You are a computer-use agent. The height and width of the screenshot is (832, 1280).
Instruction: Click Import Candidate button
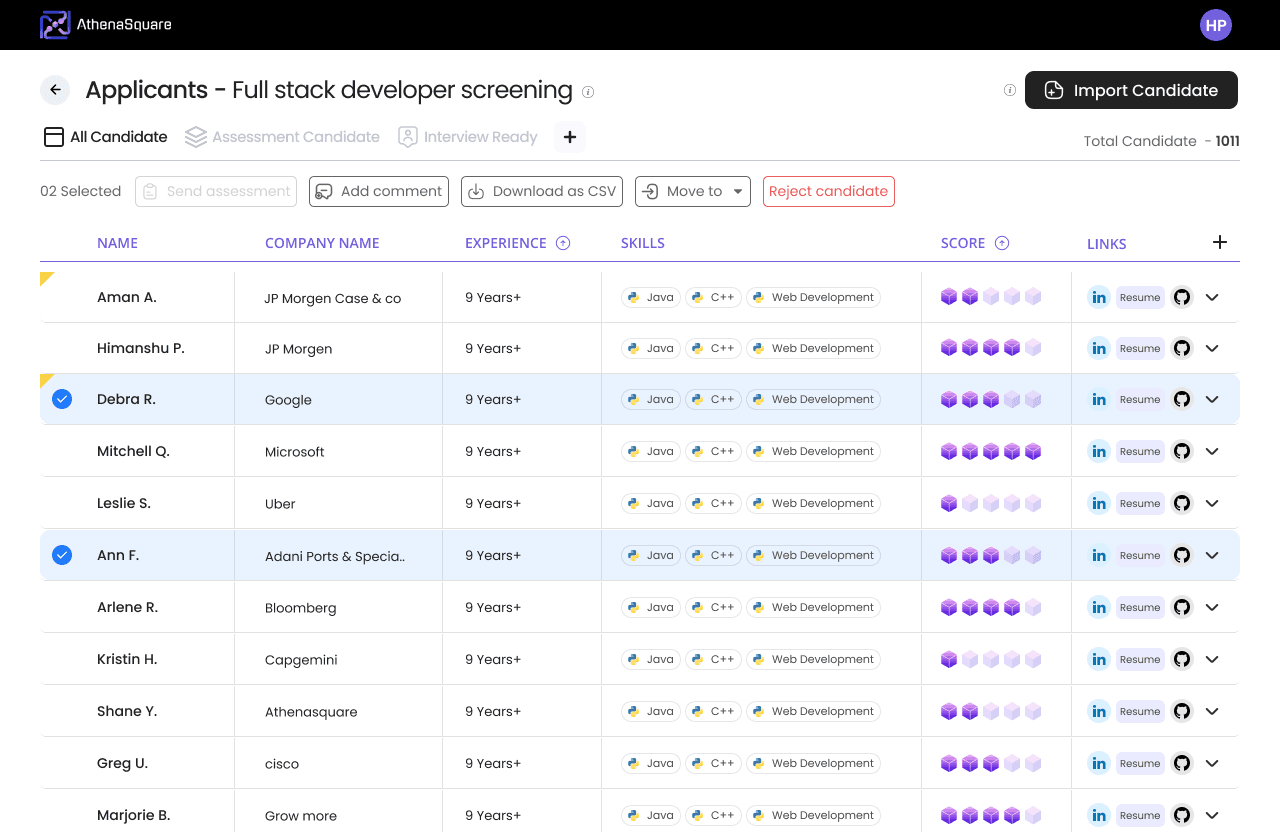[1131, 90]
